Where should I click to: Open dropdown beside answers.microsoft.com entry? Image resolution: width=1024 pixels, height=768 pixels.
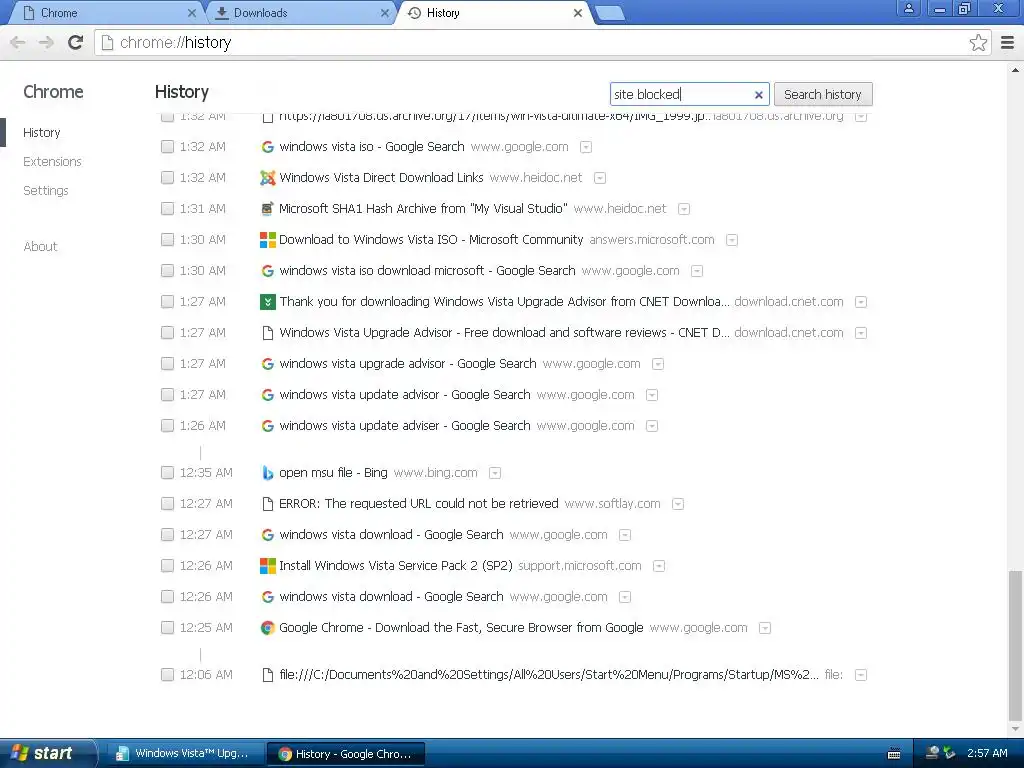[732, 240]
